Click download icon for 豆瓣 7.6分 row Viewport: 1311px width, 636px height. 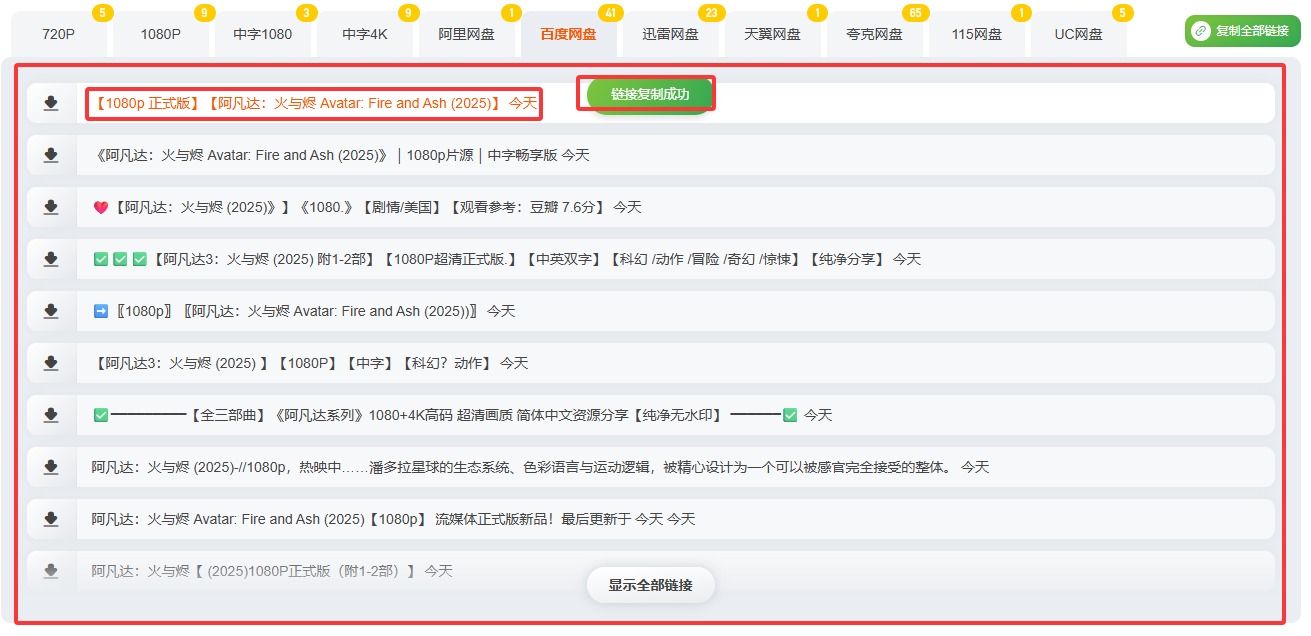tap(51, 207)
